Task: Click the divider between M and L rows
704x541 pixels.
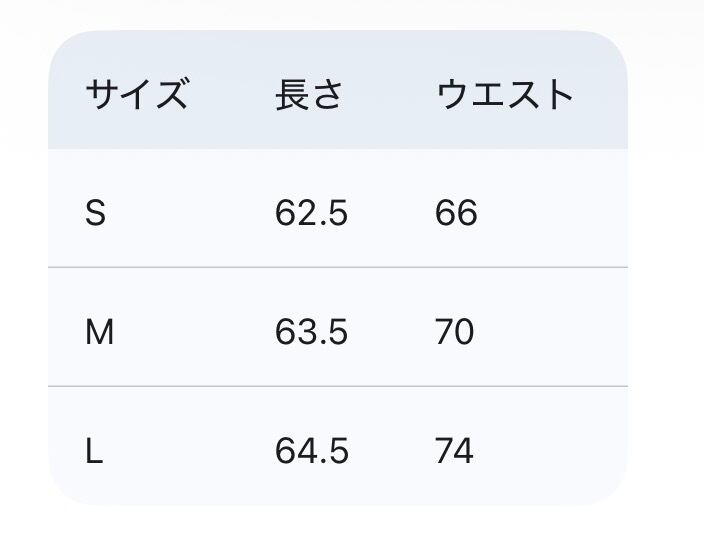Action: point(338,386)
